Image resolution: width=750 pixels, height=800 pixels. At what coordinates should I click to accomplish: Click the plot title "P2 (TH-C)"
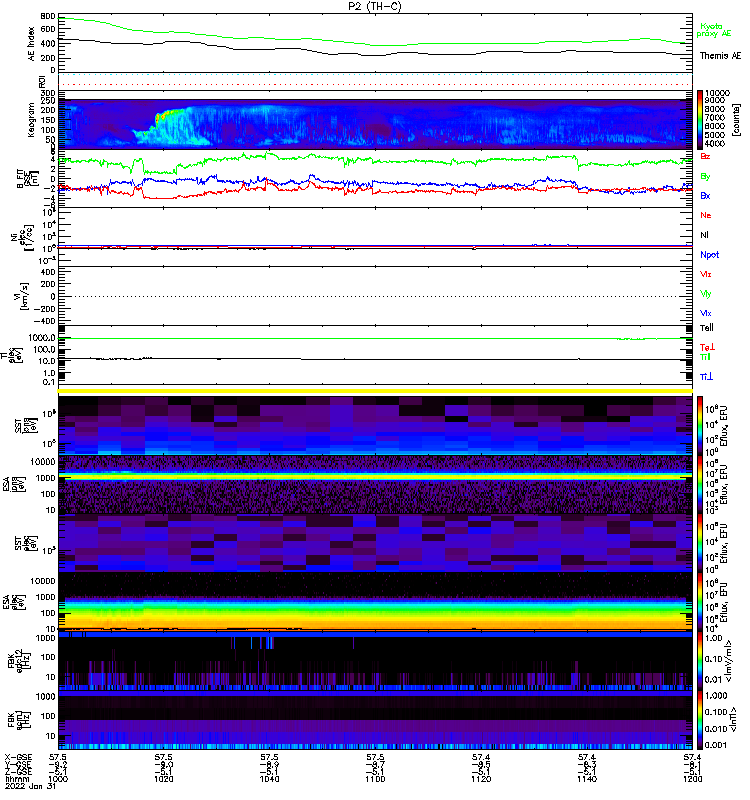375,6
